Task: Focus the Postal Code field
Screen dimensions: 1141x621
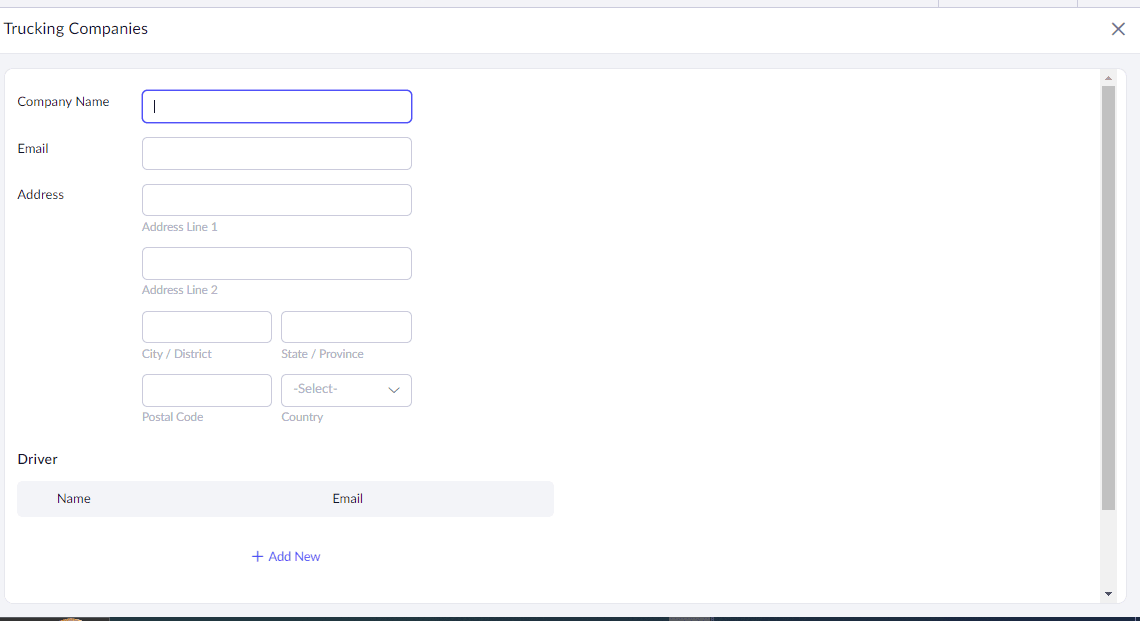Action: (x=207, y=390)
